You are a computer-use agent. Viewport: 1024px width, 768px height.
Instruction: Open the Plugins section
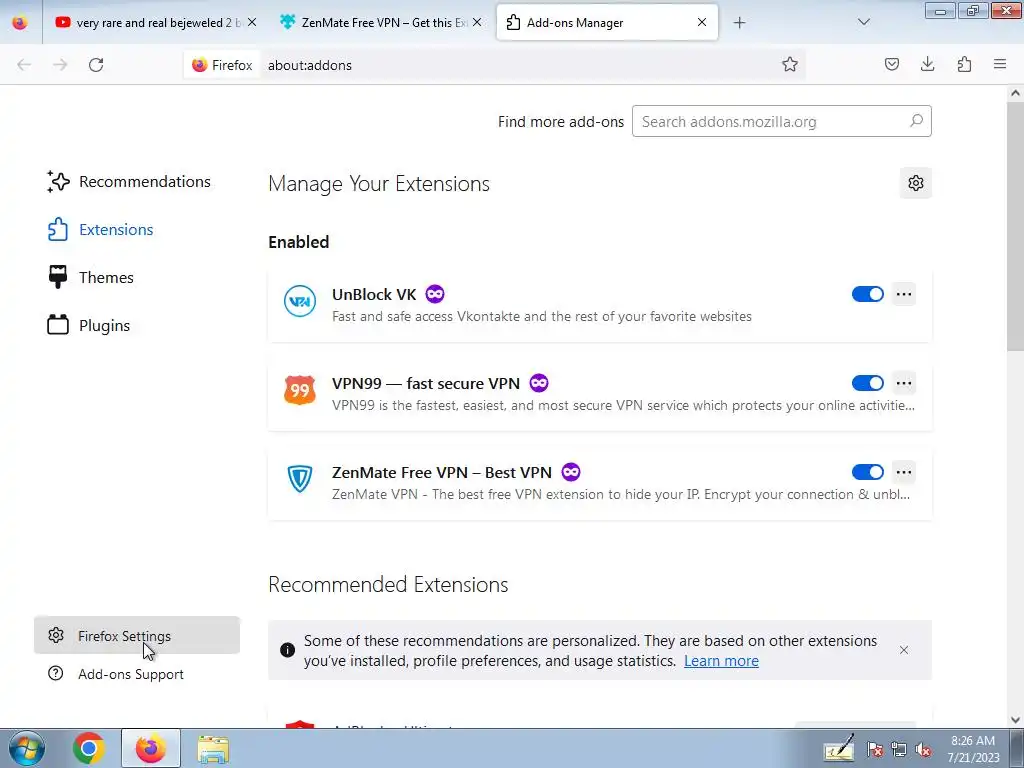click(x=88, y=325)
